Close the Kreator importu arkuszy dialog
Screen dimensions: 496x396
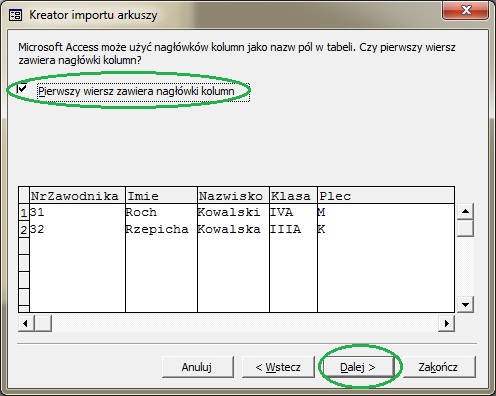[x=466, y=10]
